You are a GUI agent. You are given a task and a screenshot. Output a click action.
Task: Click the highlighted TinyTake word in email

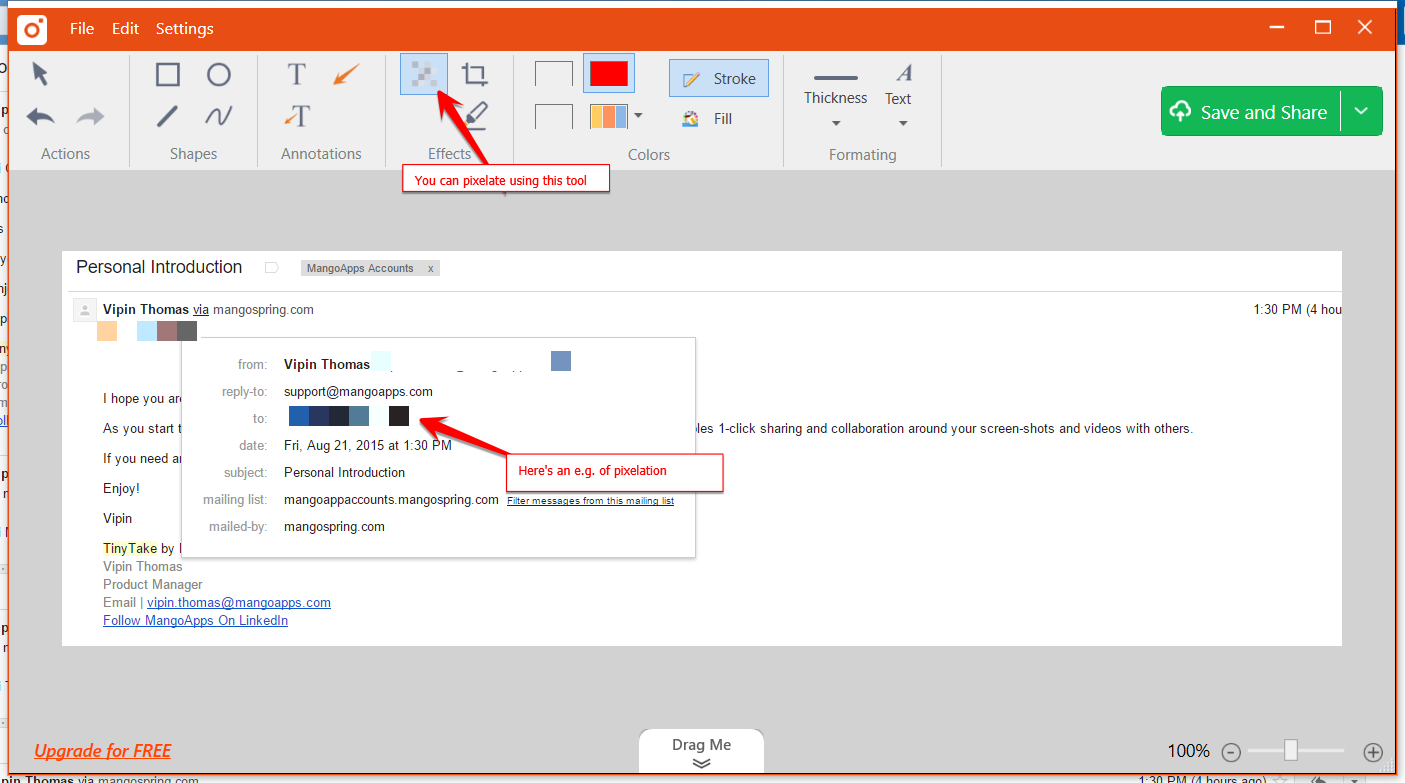pos(130,548)
